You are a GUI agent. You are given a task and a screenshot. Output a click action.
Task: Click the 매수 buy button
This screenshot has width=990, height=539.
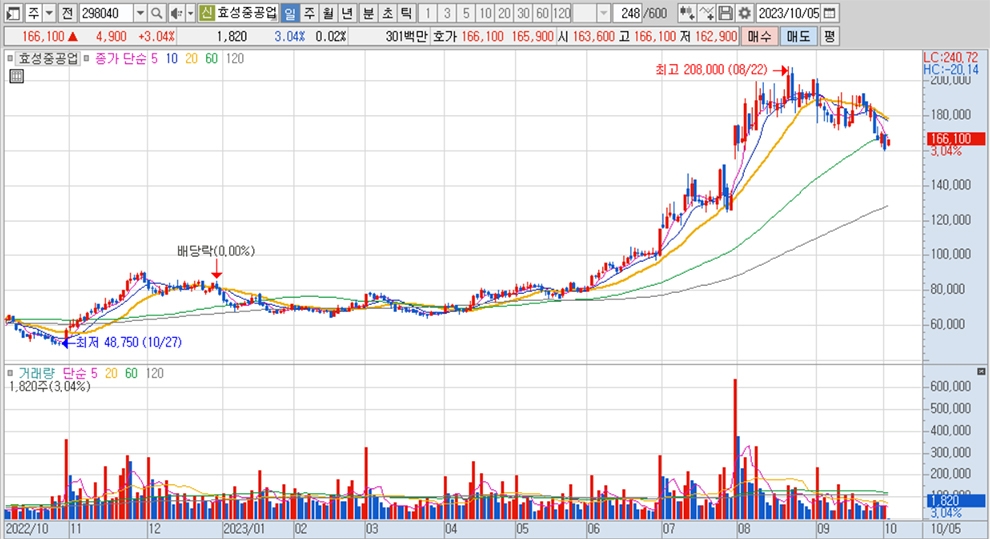[759, 37]
